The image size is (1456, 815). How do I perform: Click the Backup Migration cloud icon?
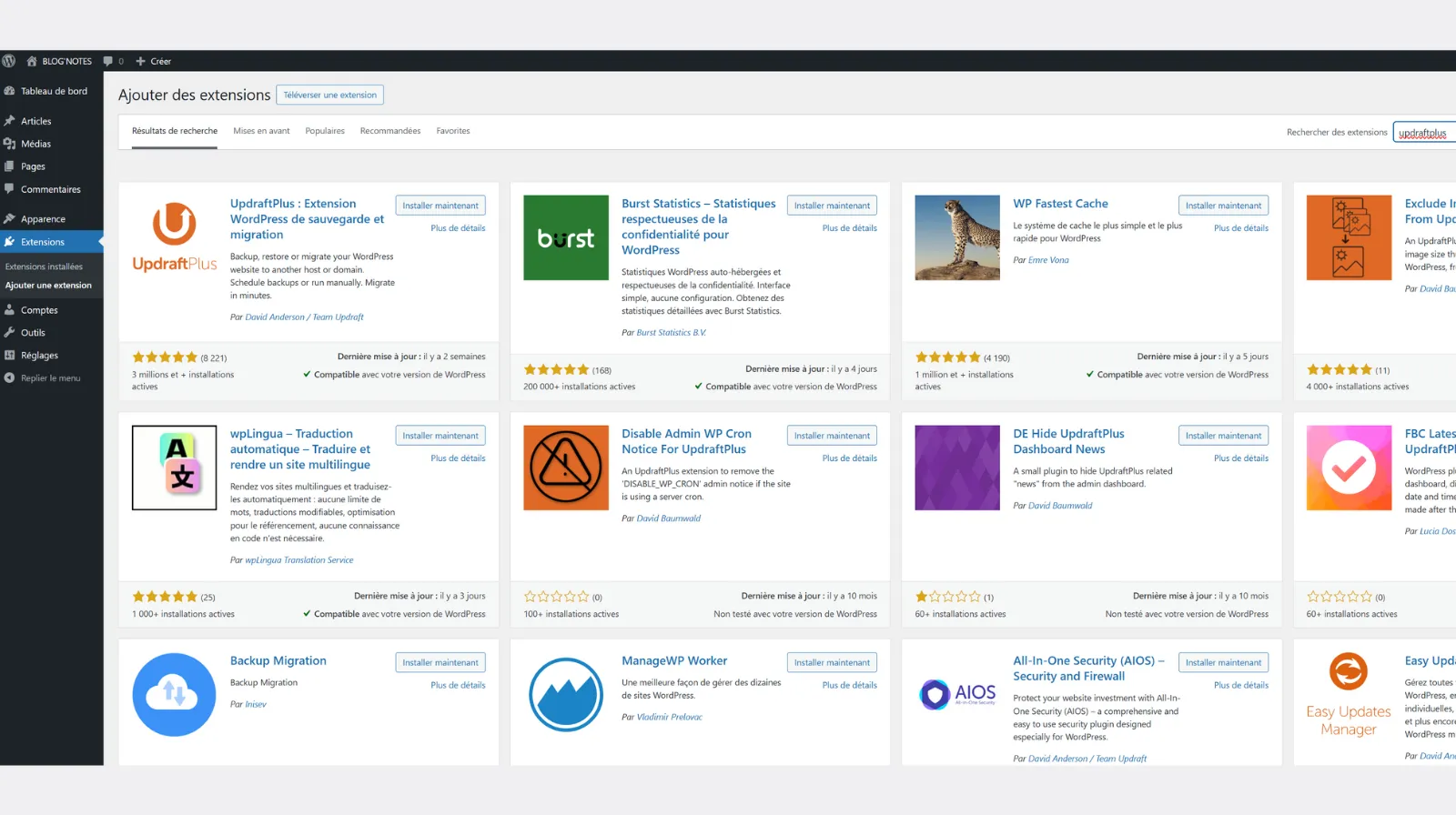[175, 694]
